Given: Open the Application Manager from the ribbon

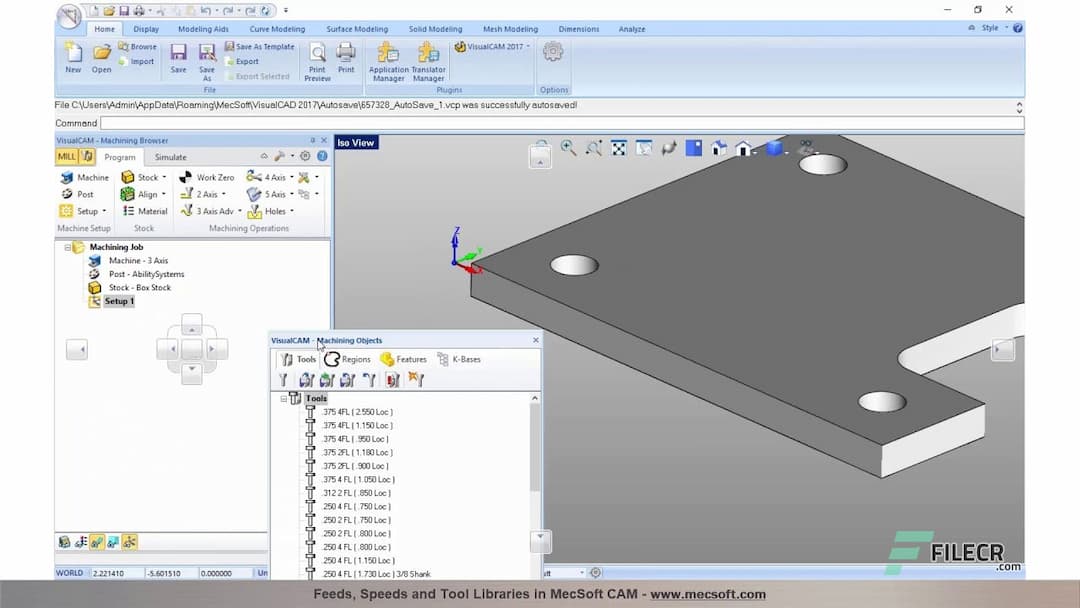Looking at the screenshot, I should [388, 58].
